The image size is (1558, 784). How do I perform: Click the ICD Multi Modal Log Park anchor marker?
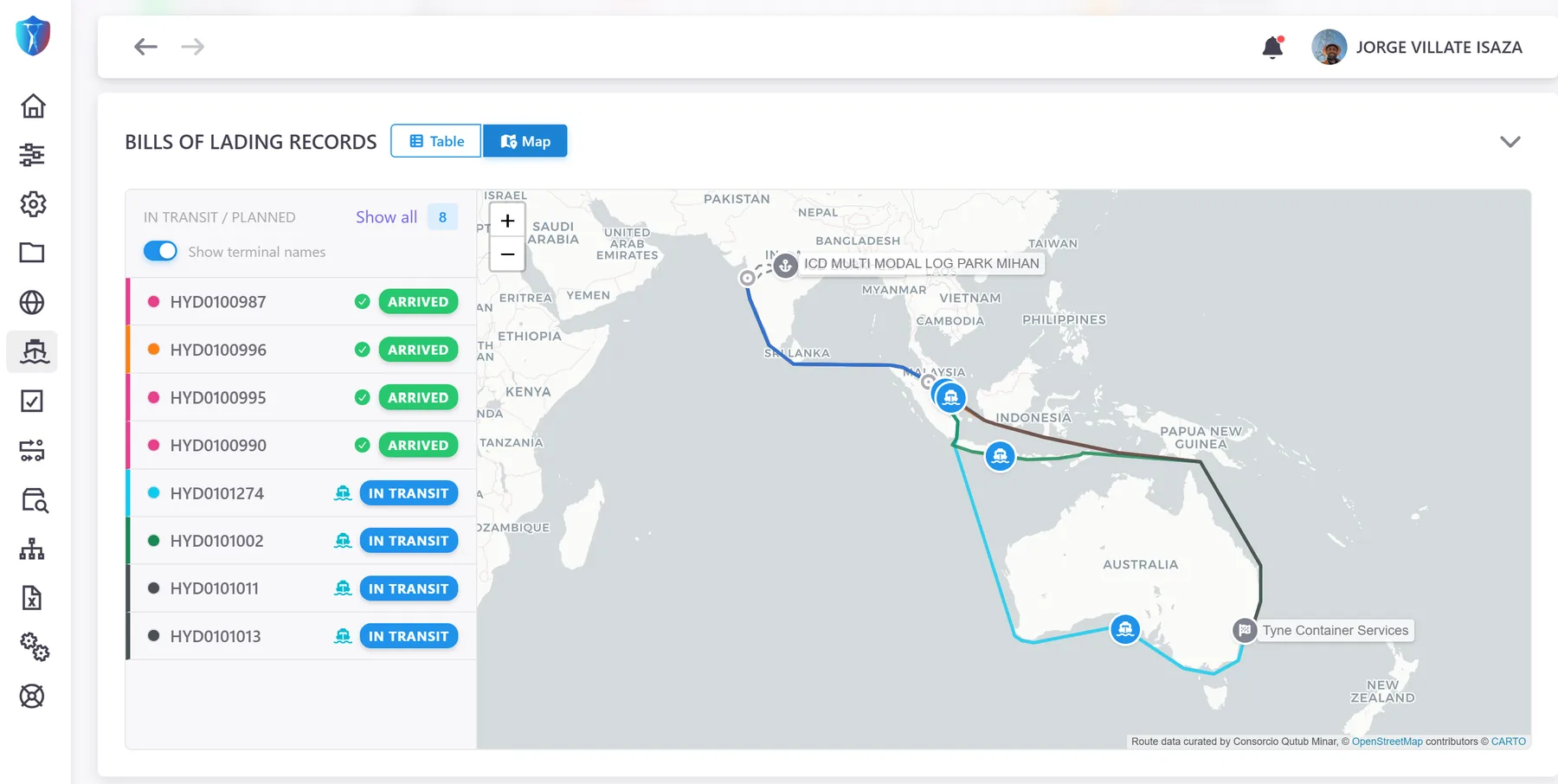pyautogui.click(x=785, y=265)
